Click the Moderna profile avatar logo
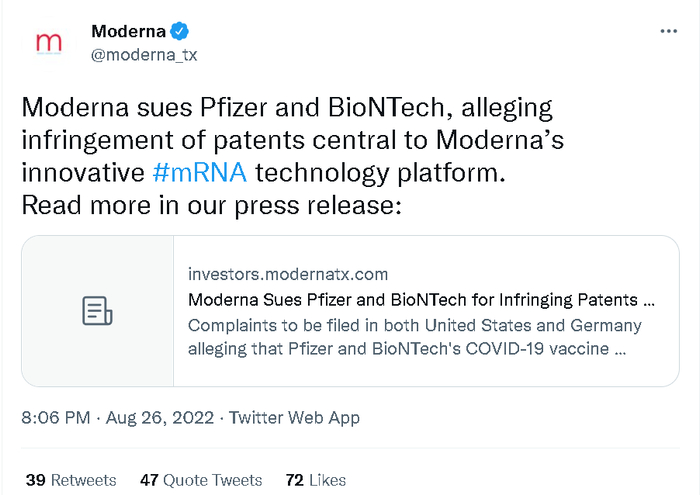Viewport: 700px width, 495px height. (x=48, y=43)
